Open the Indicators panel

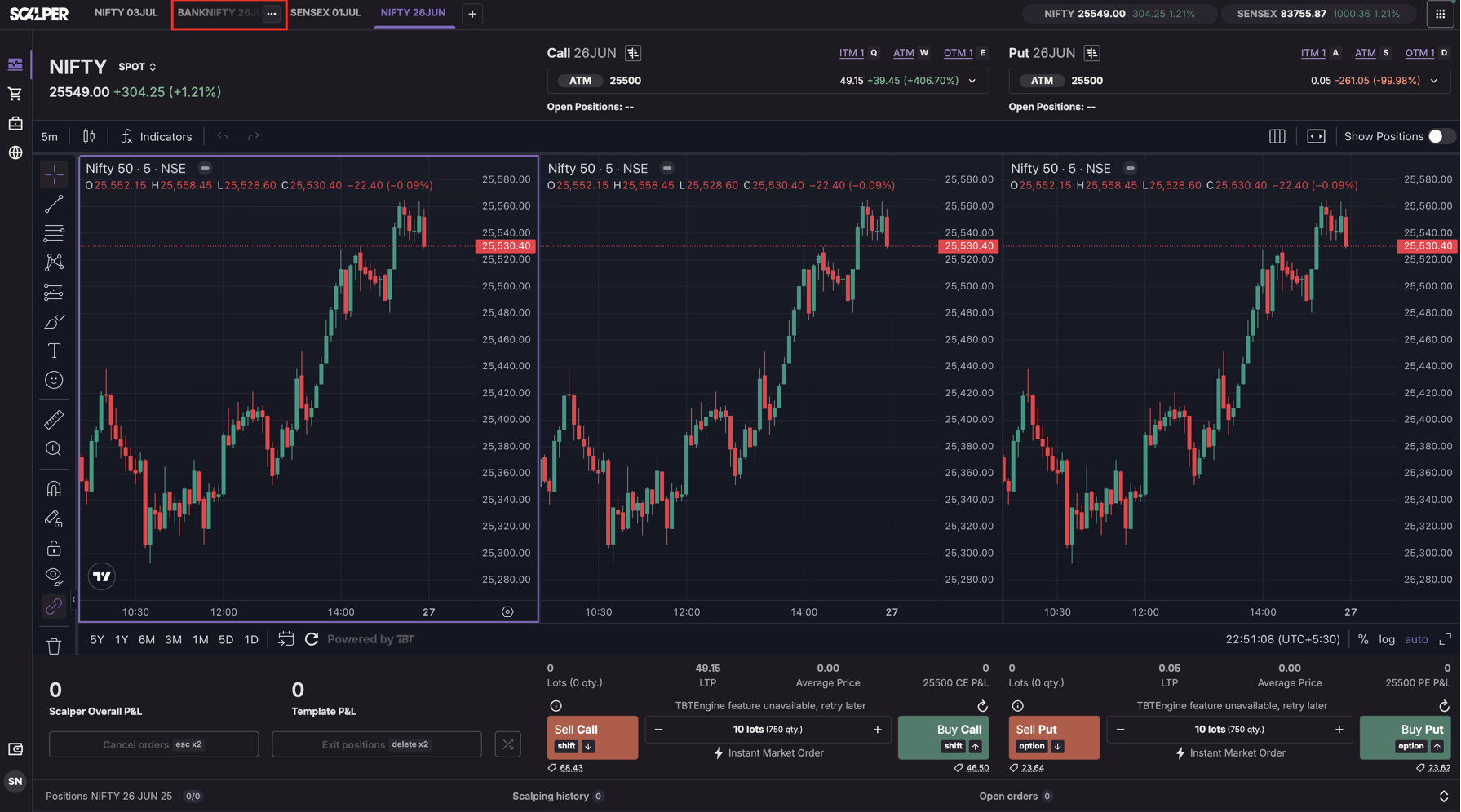[157, 137]
